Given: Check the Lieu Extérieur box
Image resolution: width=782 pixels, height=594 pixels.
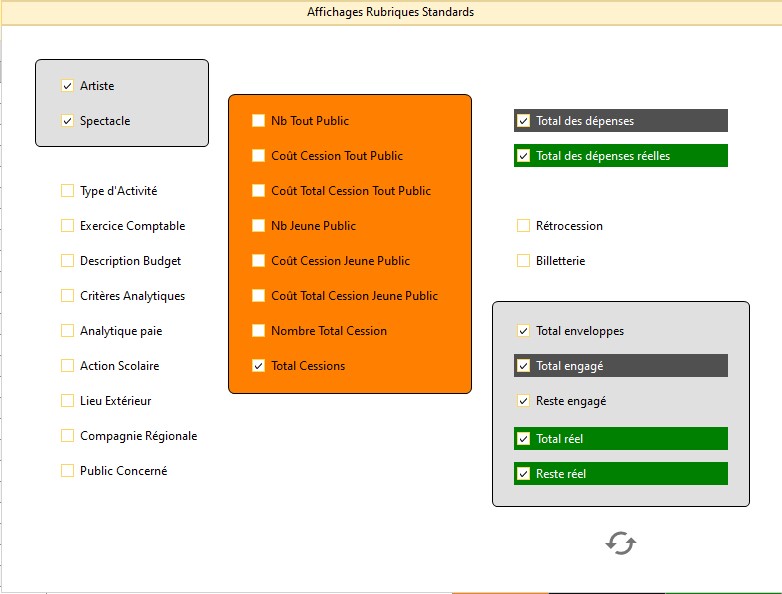Looking at the screenshot, I should coord(68,401).
